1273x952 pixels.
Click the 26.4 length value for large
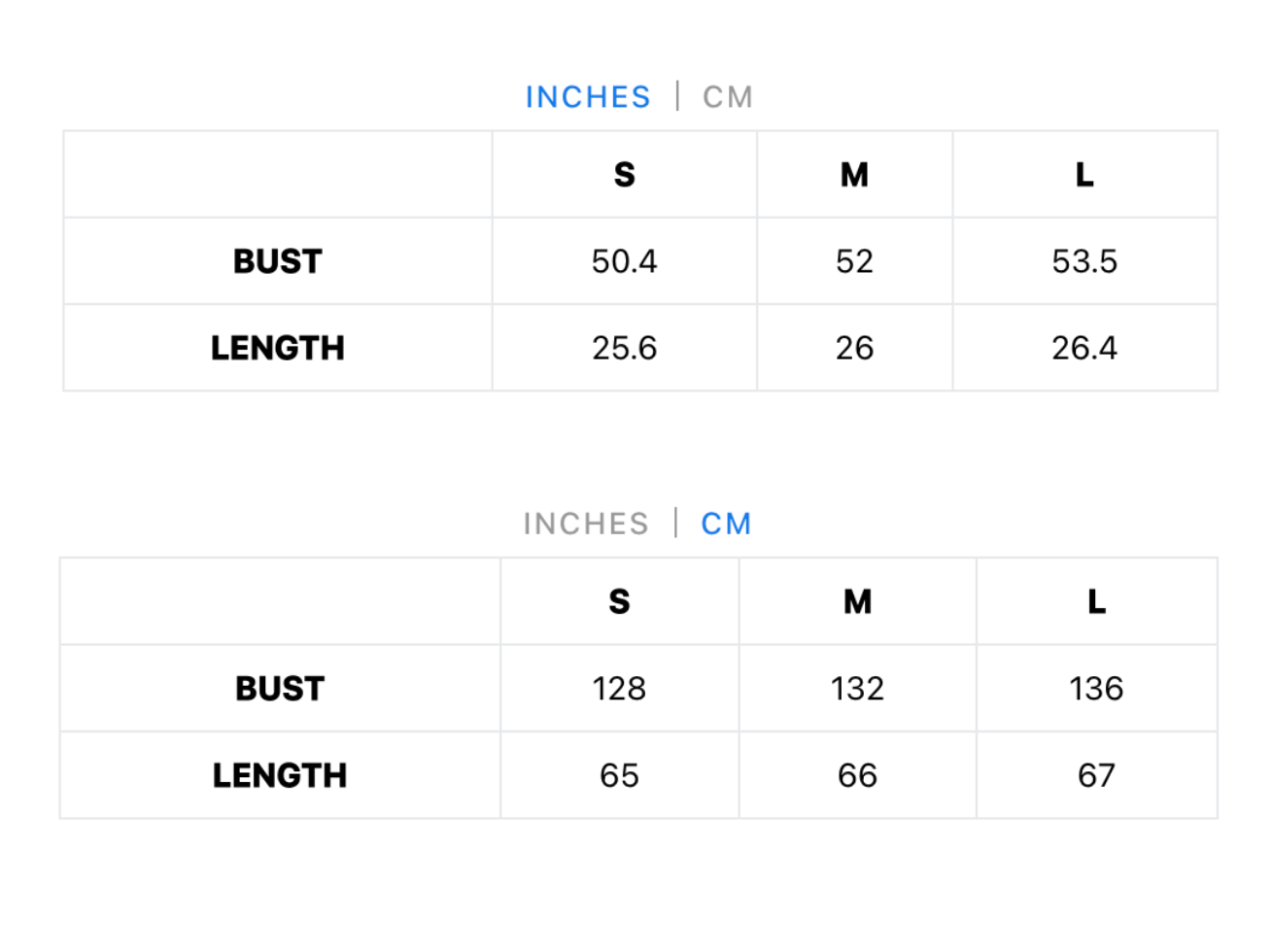1084,348
